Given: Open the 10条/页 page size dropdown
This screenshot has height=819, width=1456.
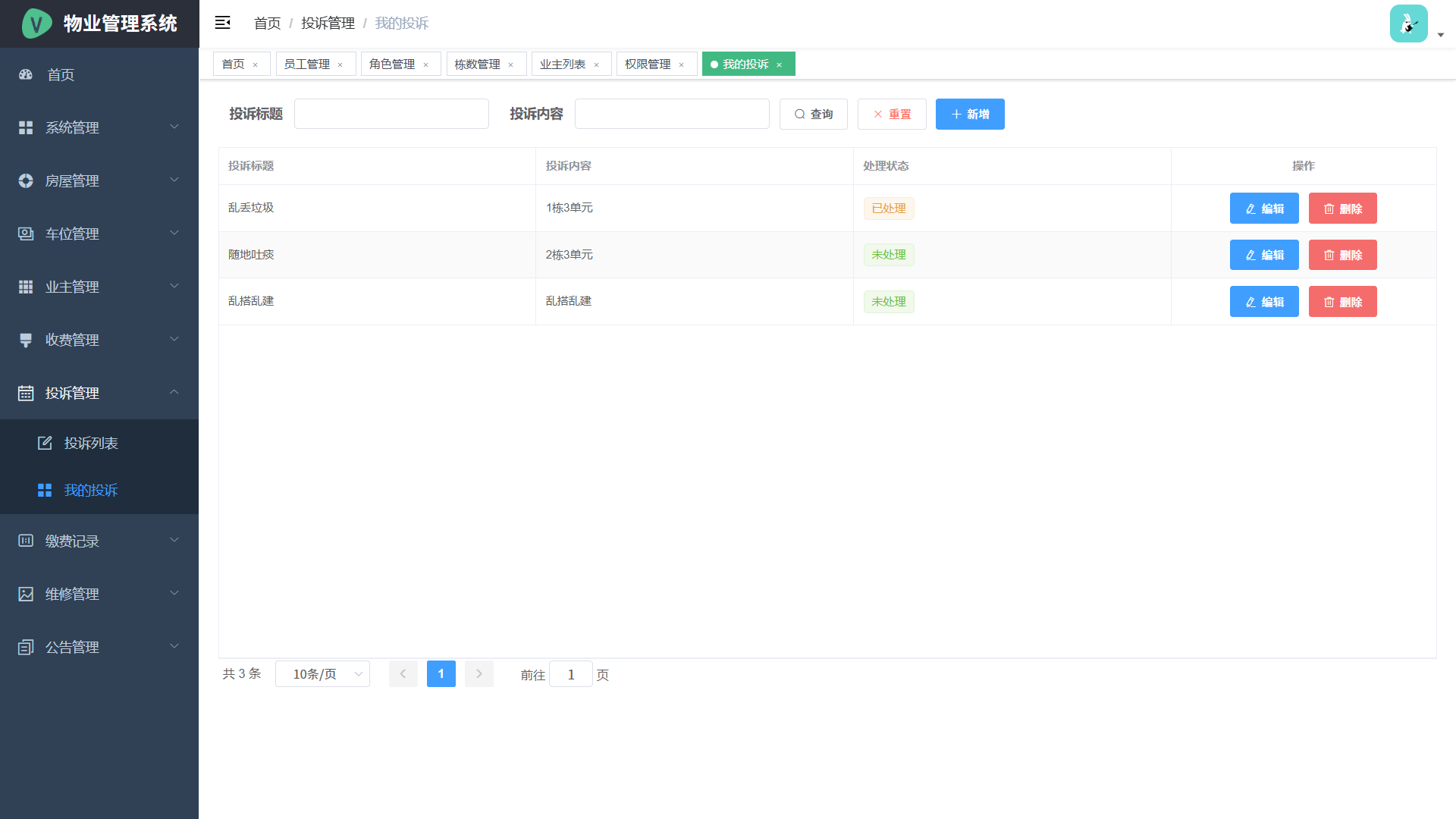Looking at the screenshot, I should click(x=322, y=674).
